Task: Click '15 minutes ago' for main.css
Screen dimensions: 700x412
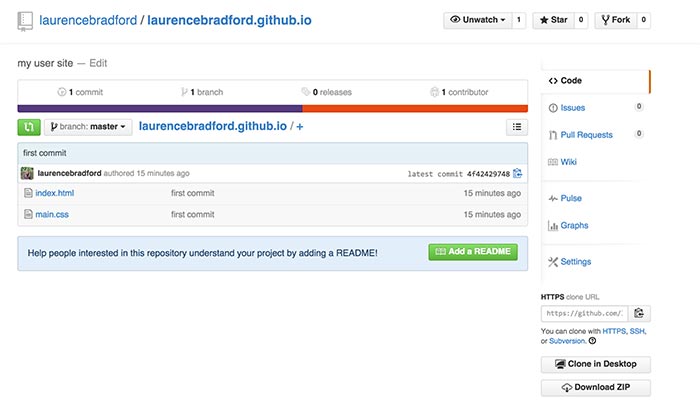Action: pyautogui.click(x=492, y=214)
